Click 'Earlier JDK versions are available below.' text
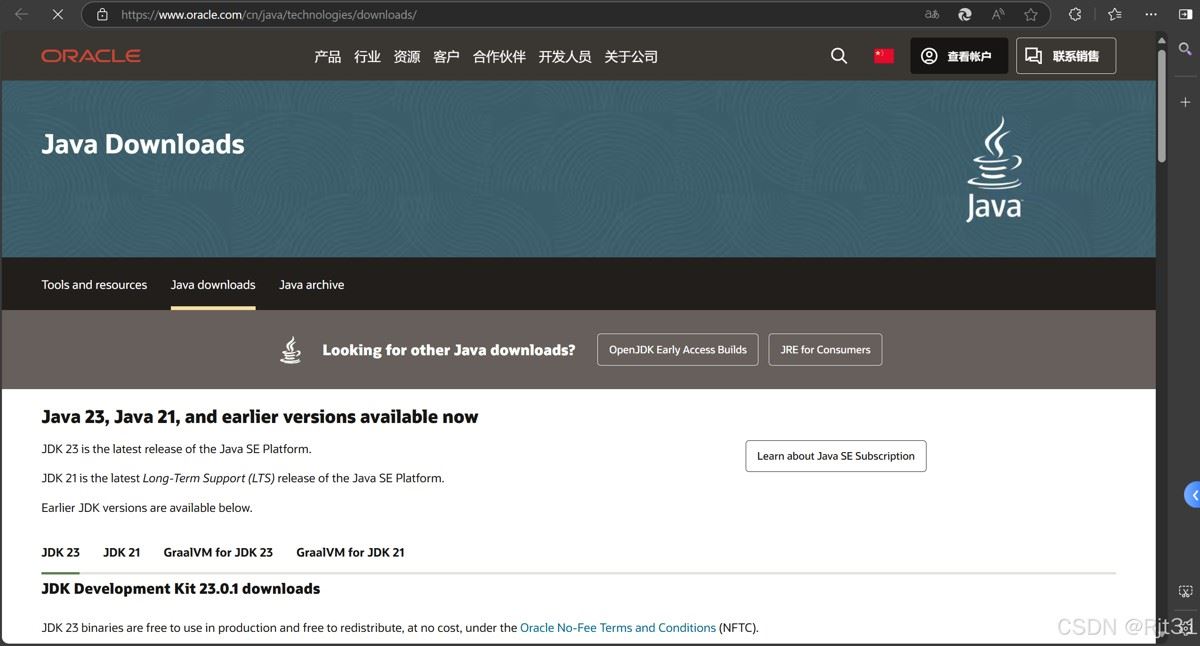The height and width of the screenshot is (646, 1200). click(147, 508)
